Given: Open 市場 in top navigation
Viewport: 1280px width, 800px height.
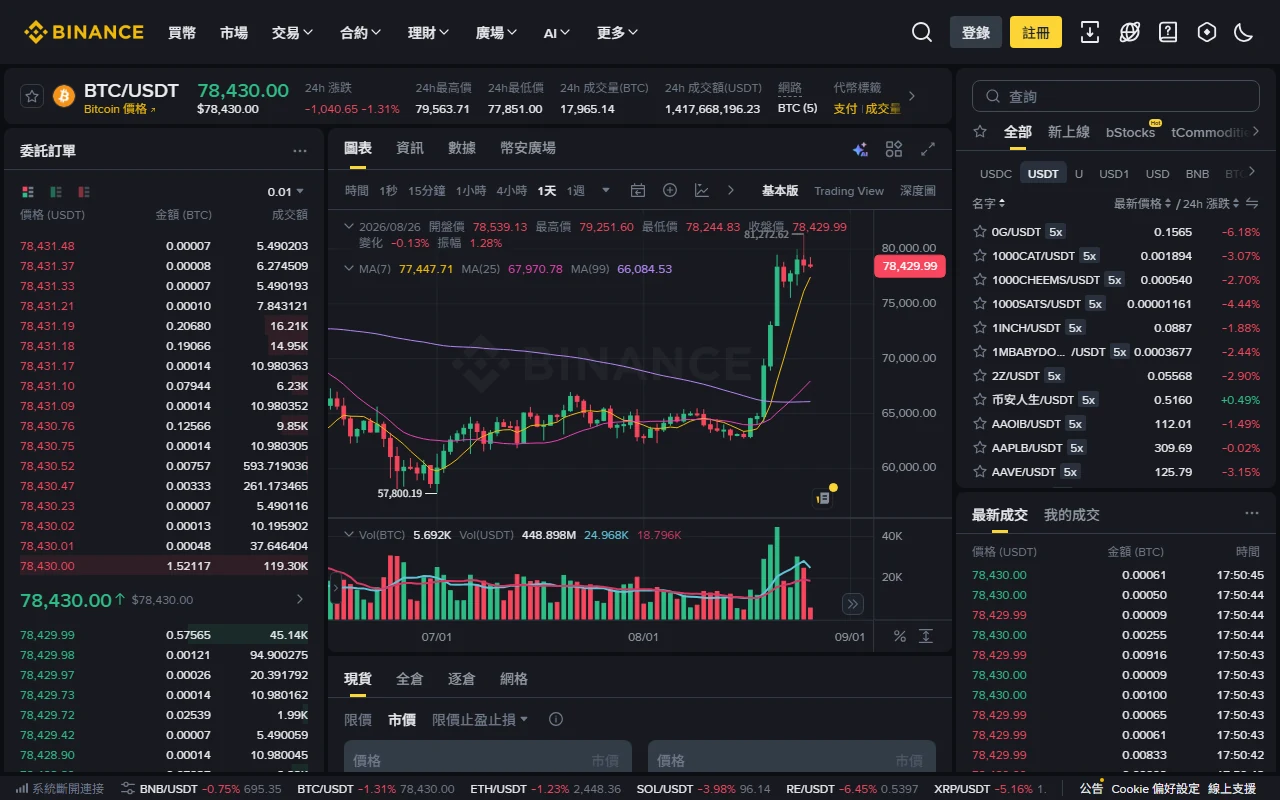Looking at the screenshot, I should (x=234, y=32).
